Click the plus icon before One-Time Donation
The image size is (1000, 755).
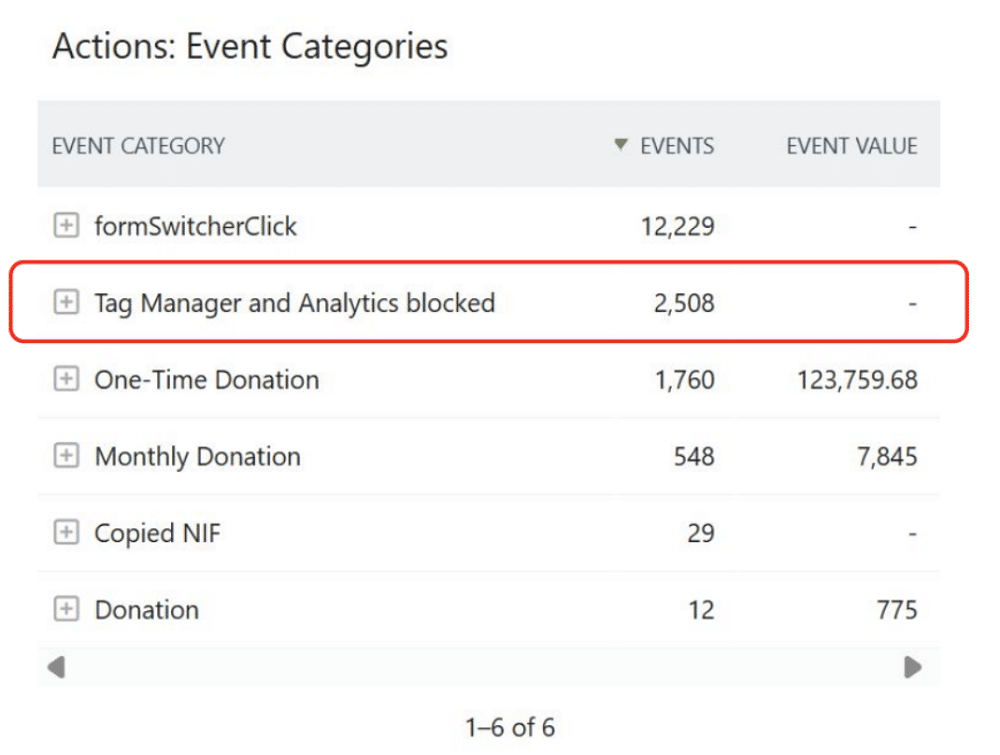tap(66, 380)
